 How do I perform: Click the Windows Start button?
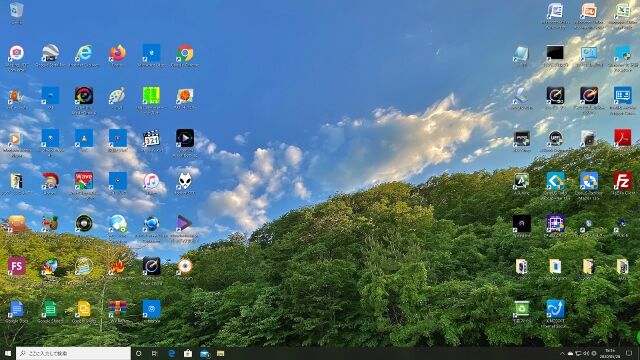[8, 353]
